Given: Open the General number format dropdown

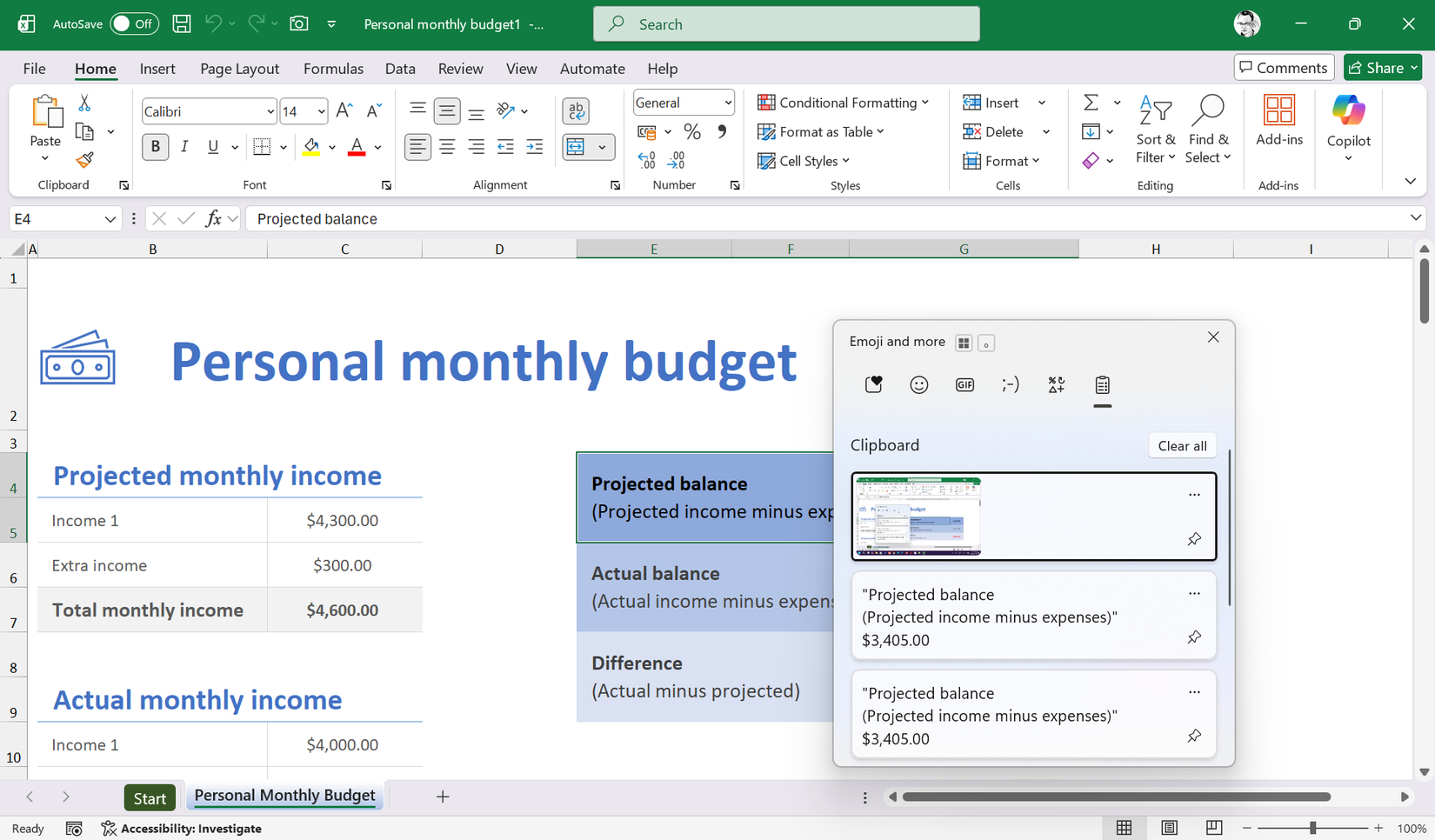Looking at the screenshot, I should click(728, 103).
